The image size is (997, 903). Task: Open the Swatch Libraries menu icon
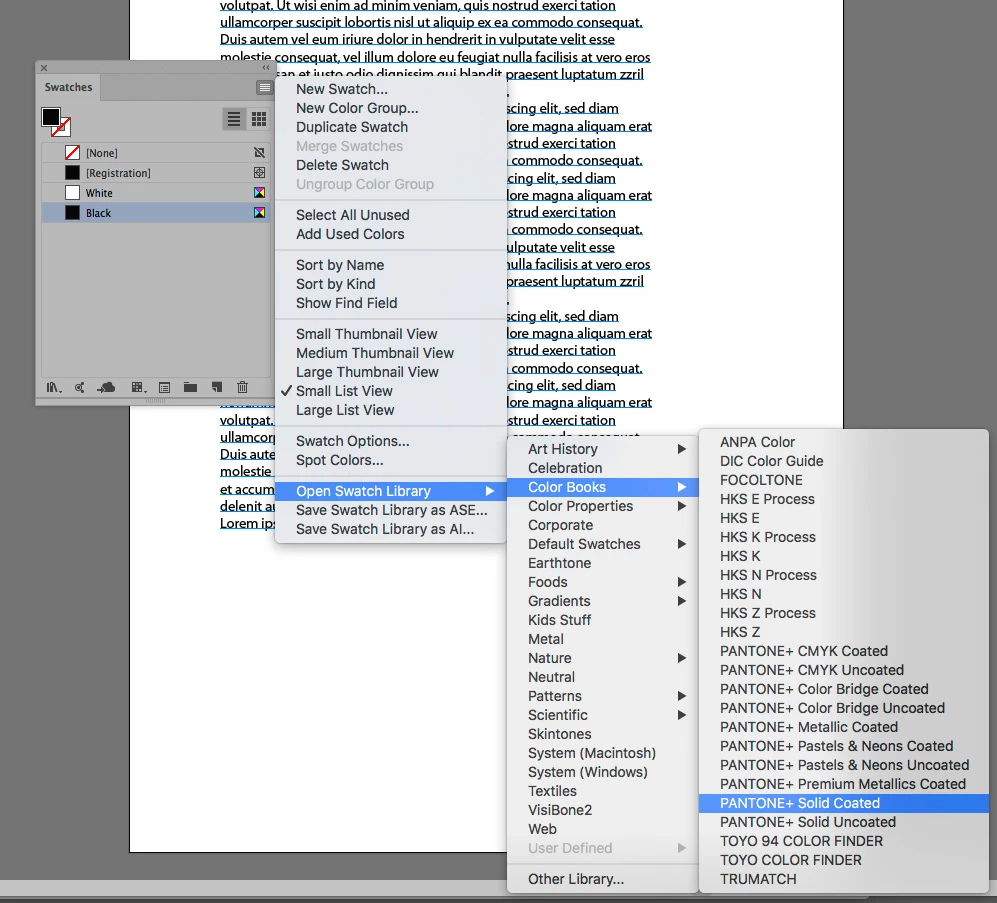pyautogui.click(x=53, y=387)
